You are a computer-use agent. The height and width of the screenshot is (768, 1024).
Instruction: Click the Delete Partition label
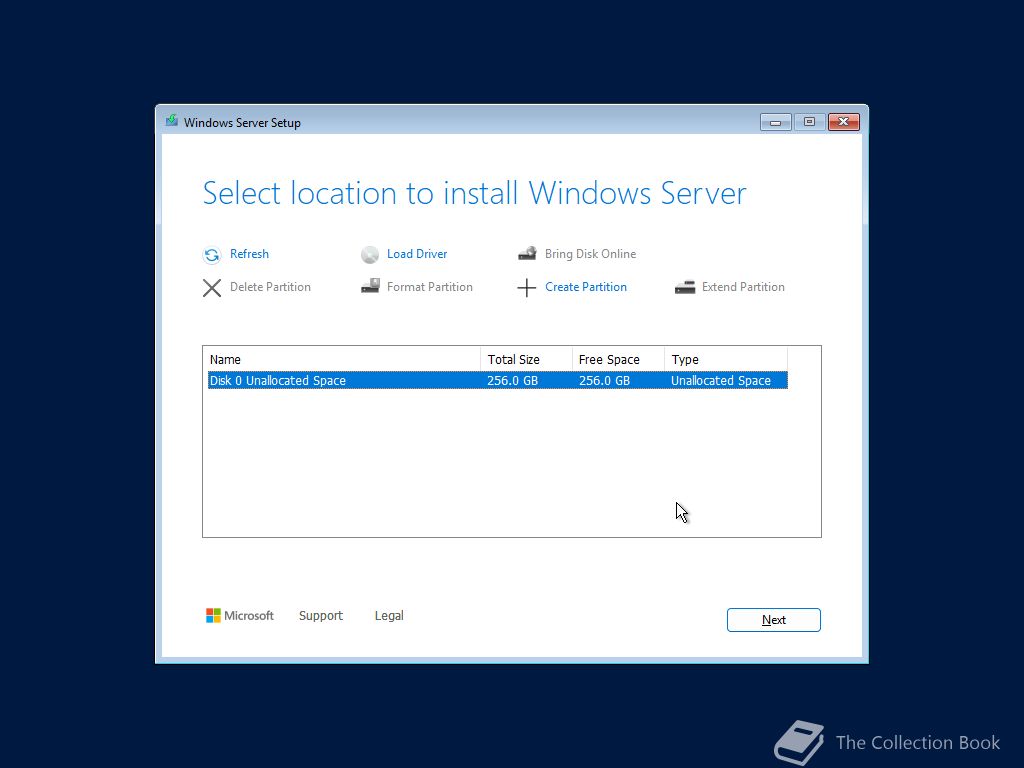pyautogui.click(x=270, y=287)
